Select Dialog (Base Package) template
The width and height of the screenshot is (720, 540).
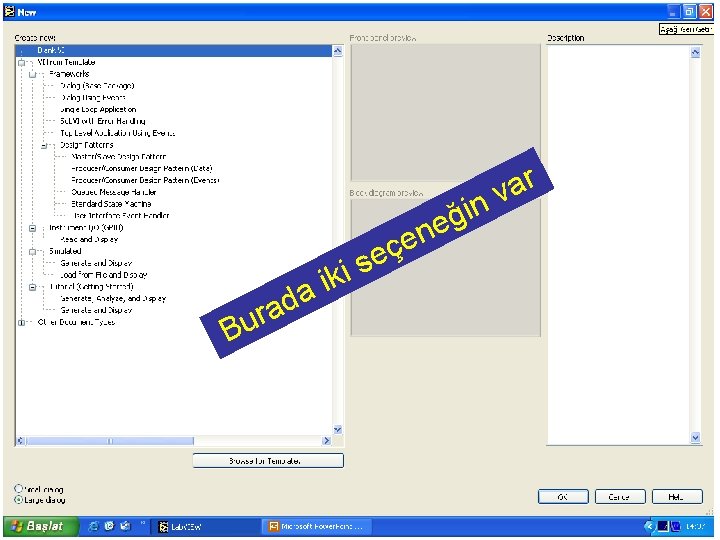point(97,86)
